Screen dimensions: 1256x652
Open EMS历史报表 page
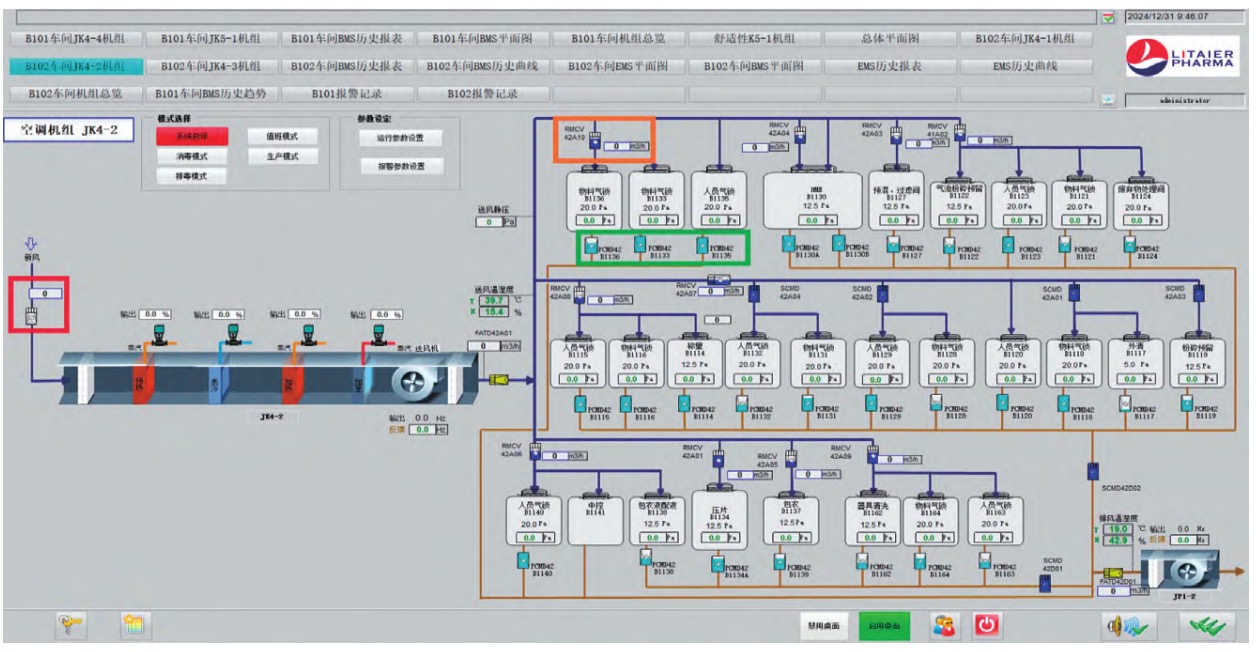click(890, 66)
